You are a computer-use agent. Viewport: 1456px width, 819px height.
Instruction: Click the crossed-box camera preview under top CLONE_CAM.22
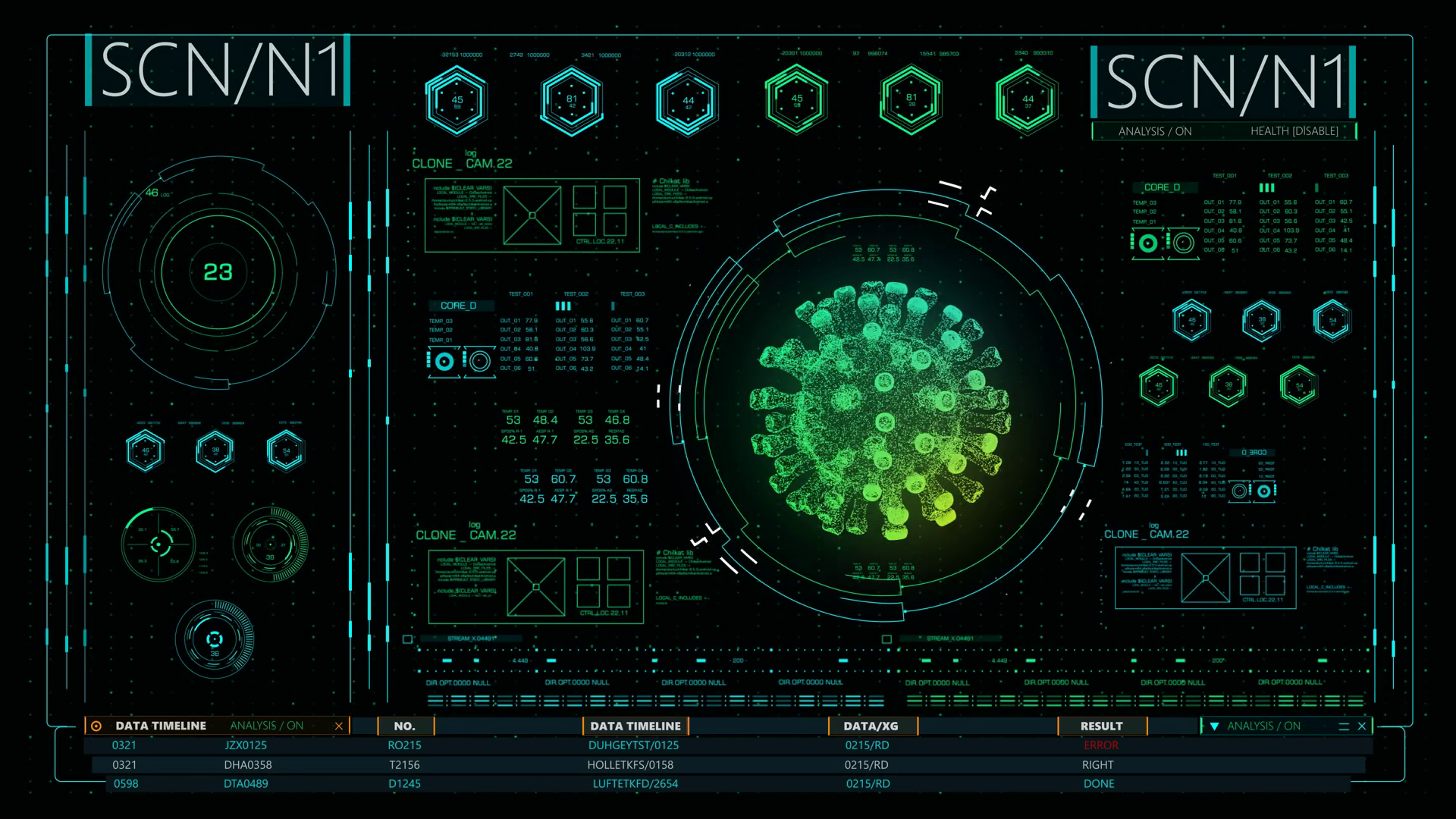point(532,215)
